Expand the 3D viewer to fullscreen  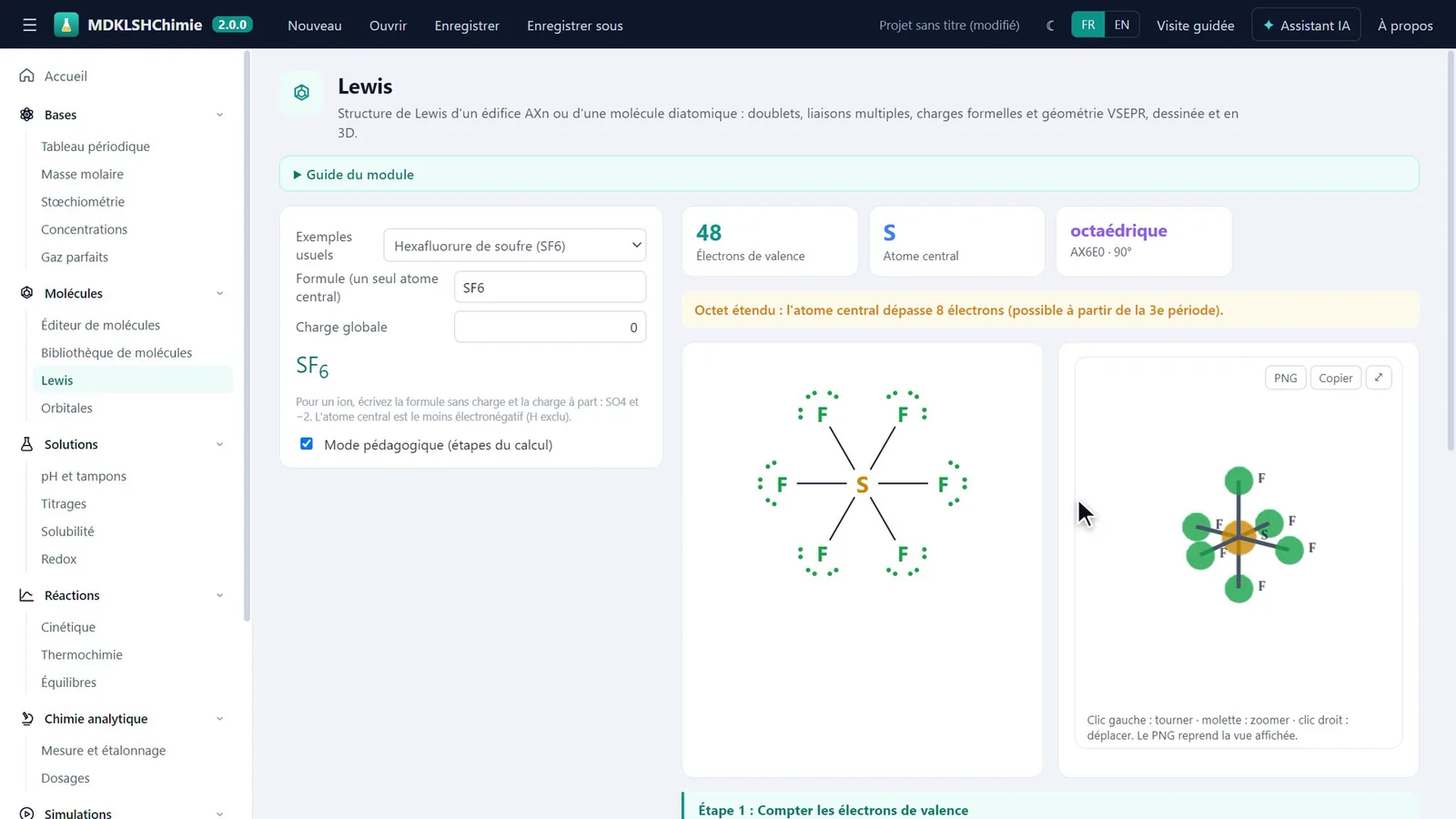[1379, 378]
